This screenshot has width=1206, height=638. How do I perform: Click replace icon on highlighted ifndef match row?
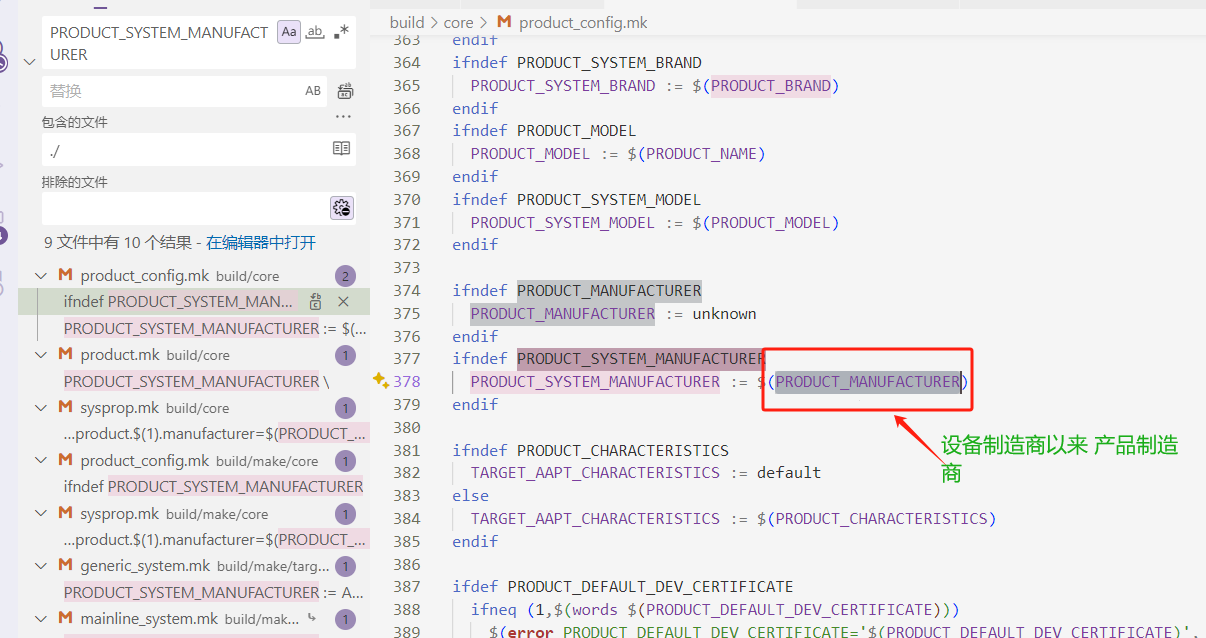316,301
